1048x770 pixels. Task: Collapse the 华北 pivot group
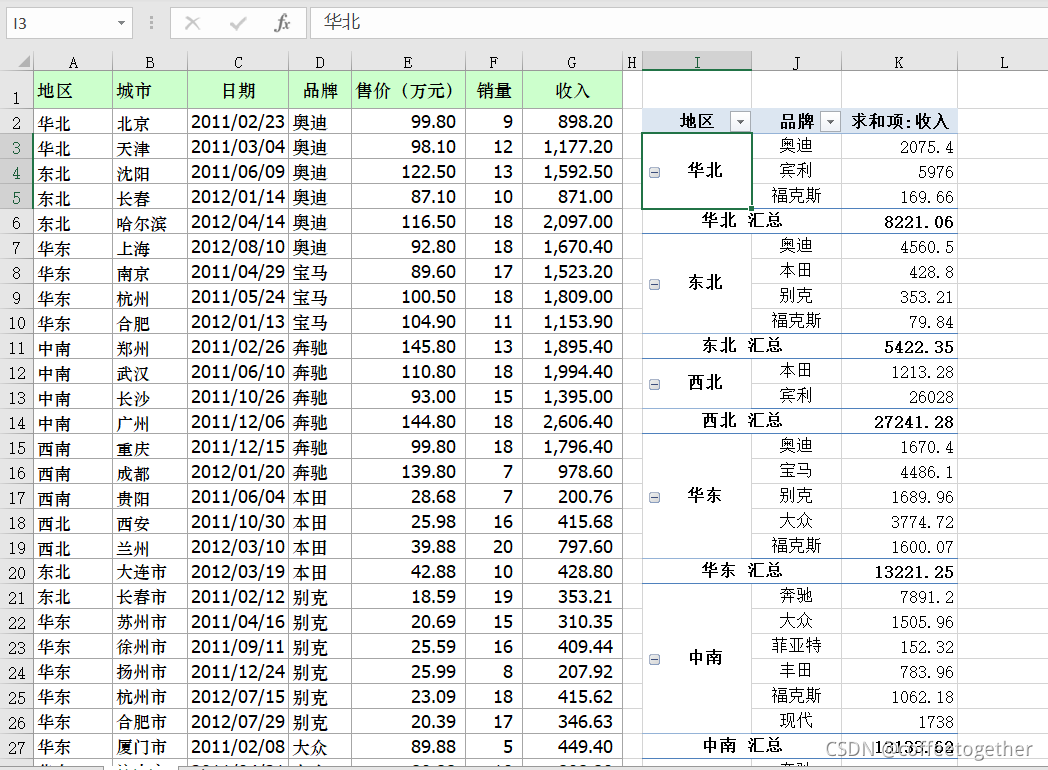[654, 172]
